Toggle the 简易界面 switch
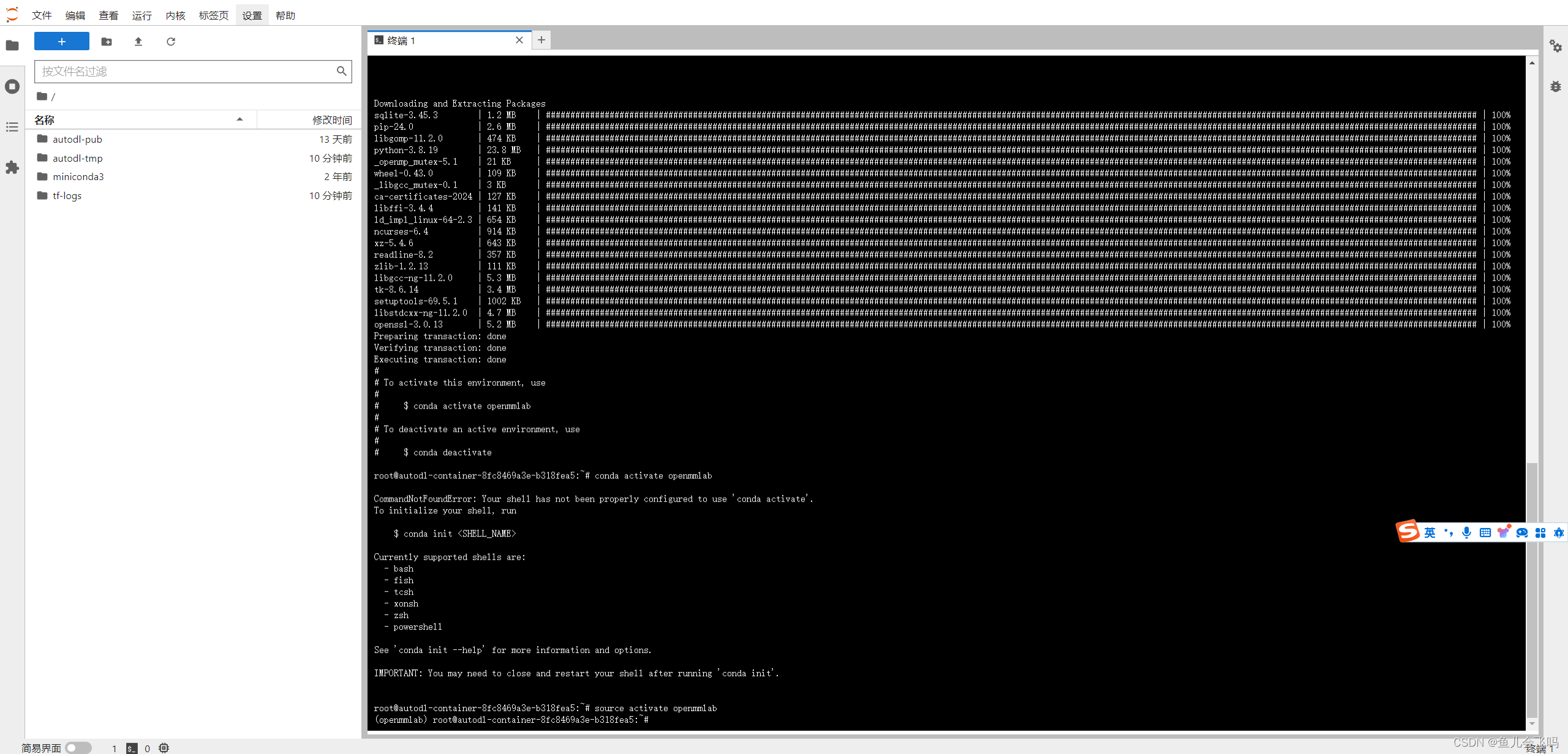 point(78,747)
